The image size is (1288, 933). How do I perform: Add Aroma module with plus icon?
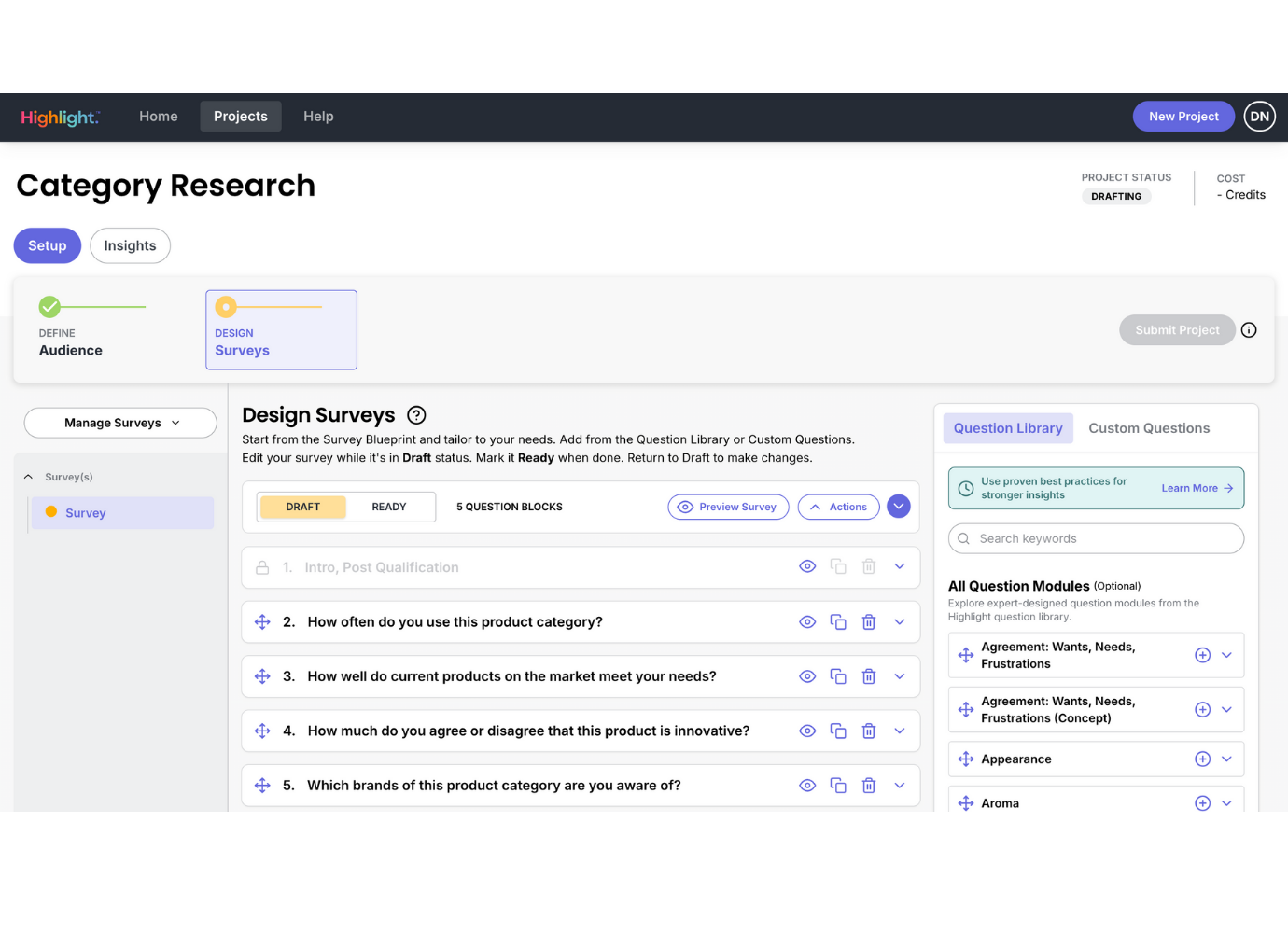[1202, 802]
